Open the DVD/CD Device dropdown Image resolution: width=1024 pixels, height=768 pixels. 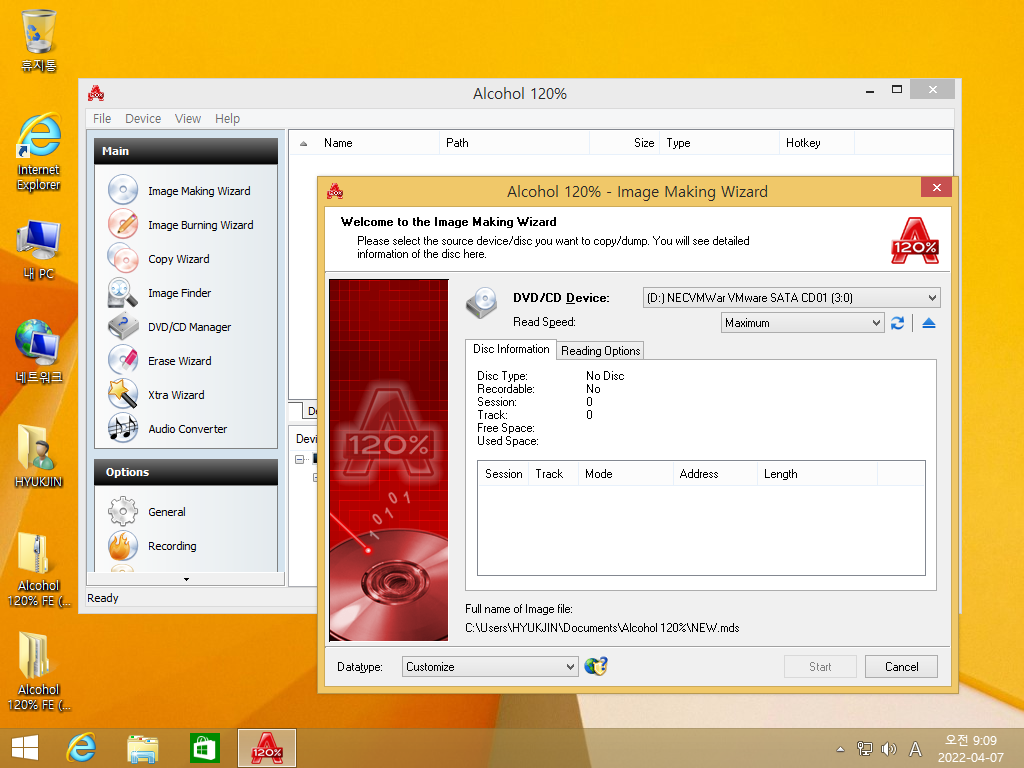(x=791, y=298)
